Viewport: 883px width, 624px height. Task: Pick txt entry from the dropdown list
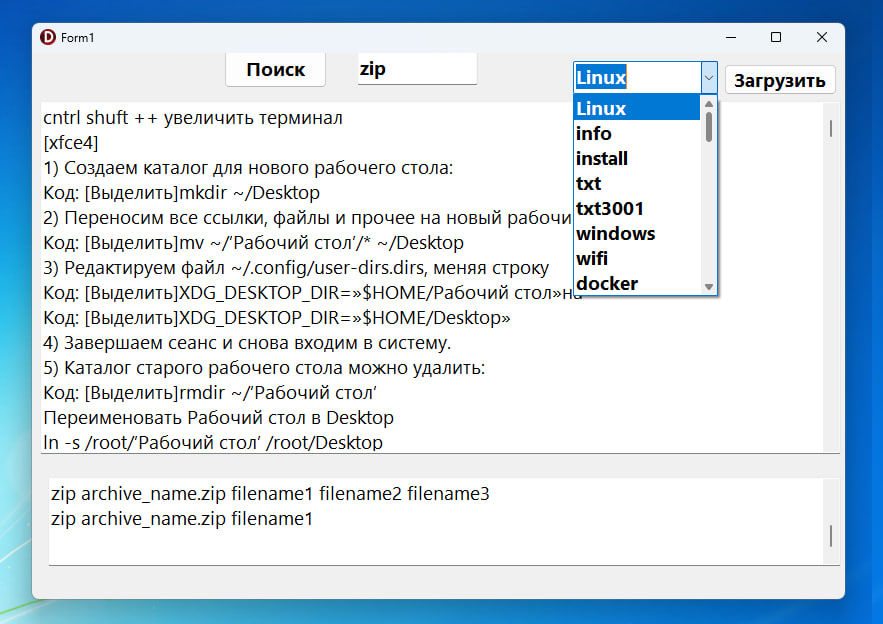point(636,183)
